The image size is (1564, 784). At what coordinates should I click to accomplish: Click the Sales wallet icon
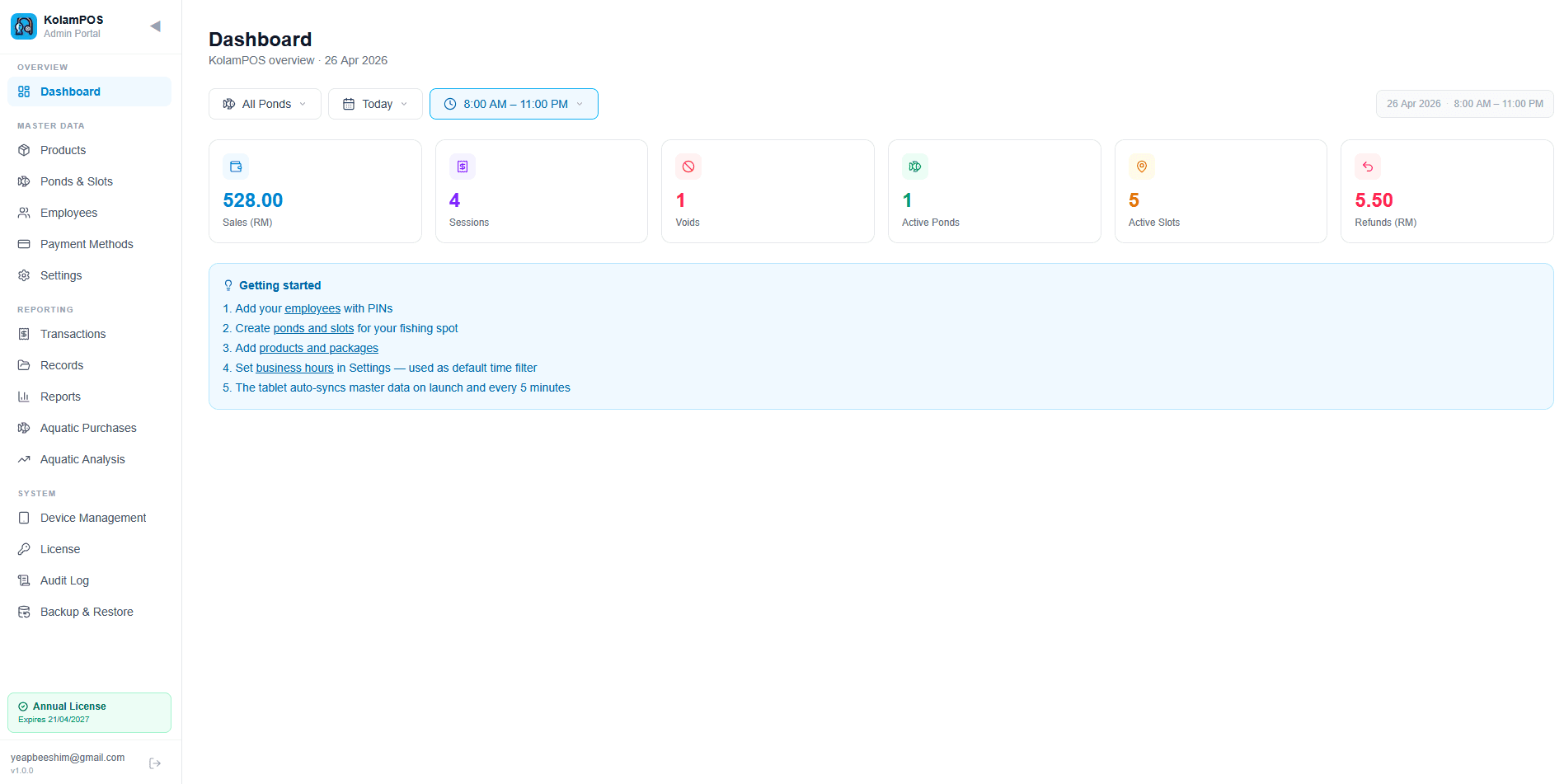pos(236,167)
